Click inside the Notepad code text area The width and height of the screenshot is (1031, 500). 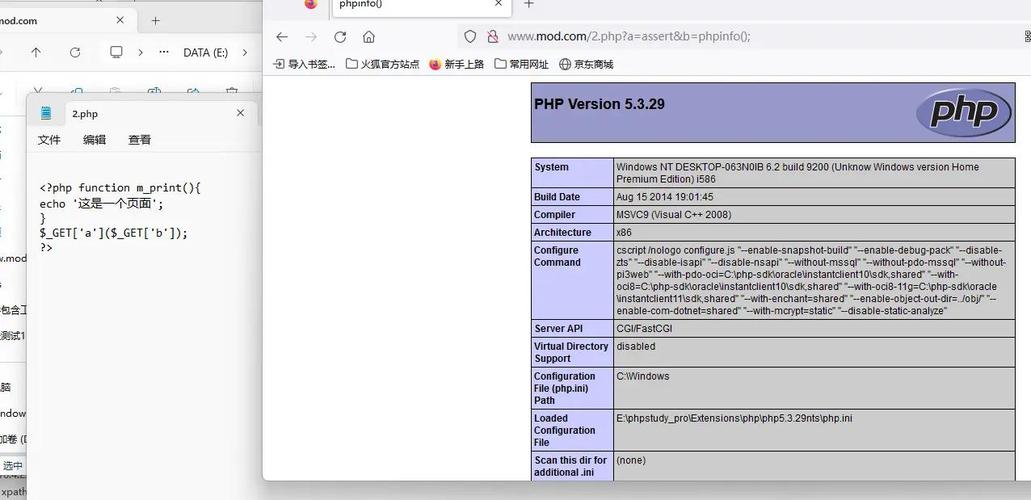pyautogui.click(x=143, y=326)
